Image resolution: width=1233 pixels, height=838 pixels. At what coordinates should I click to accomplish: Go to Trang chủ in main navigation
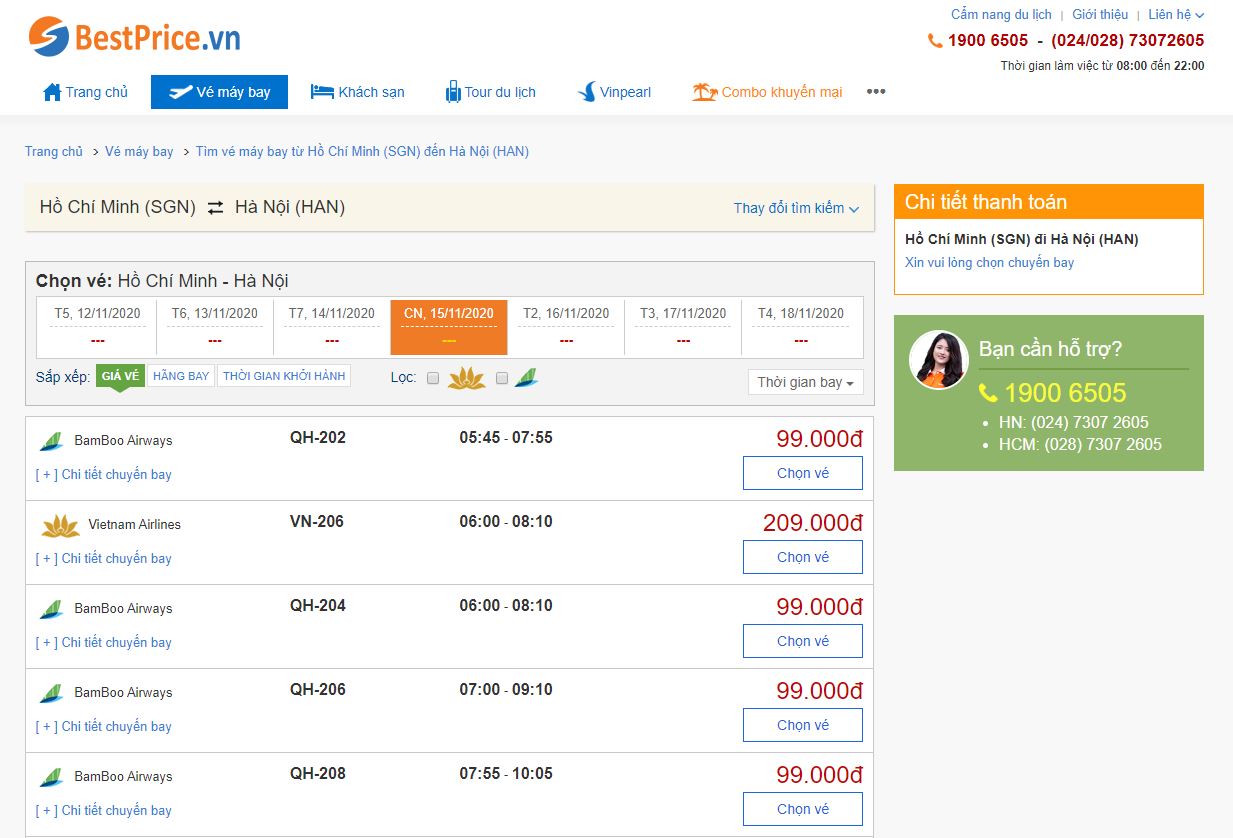pos(86,92)
